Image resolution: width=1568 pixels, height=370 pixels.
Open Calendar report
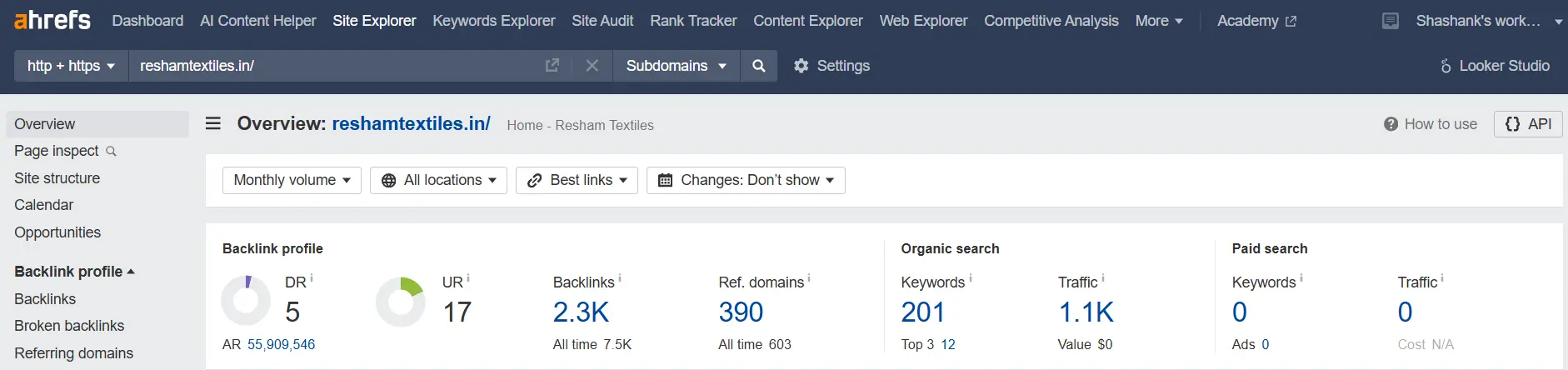tap(43, 205)
